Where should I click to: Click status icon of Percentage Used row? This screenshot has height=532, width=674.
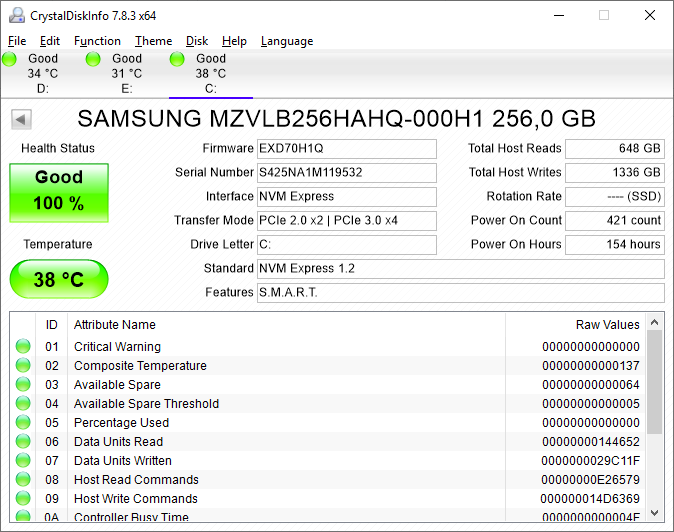click(23, 422)
